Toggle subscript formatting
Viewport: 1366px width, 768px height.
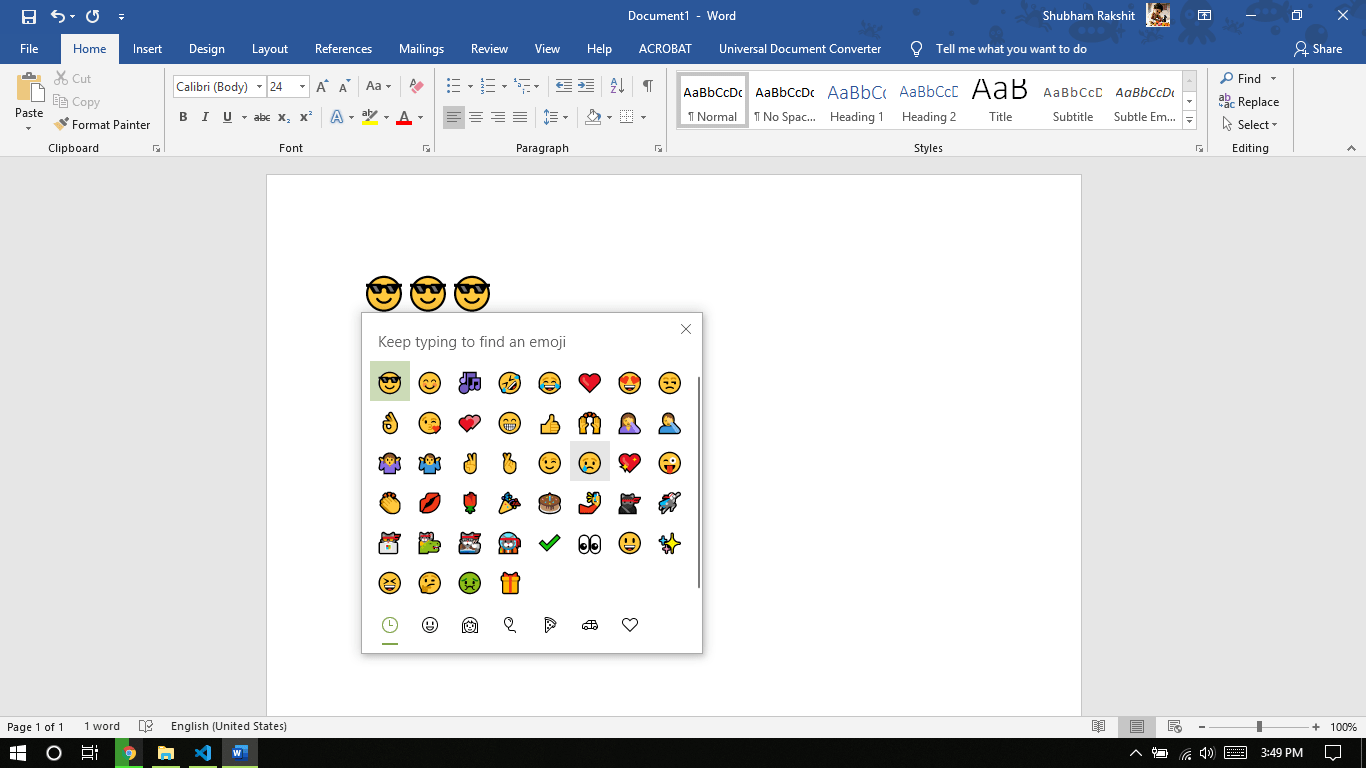click(283, 117)
